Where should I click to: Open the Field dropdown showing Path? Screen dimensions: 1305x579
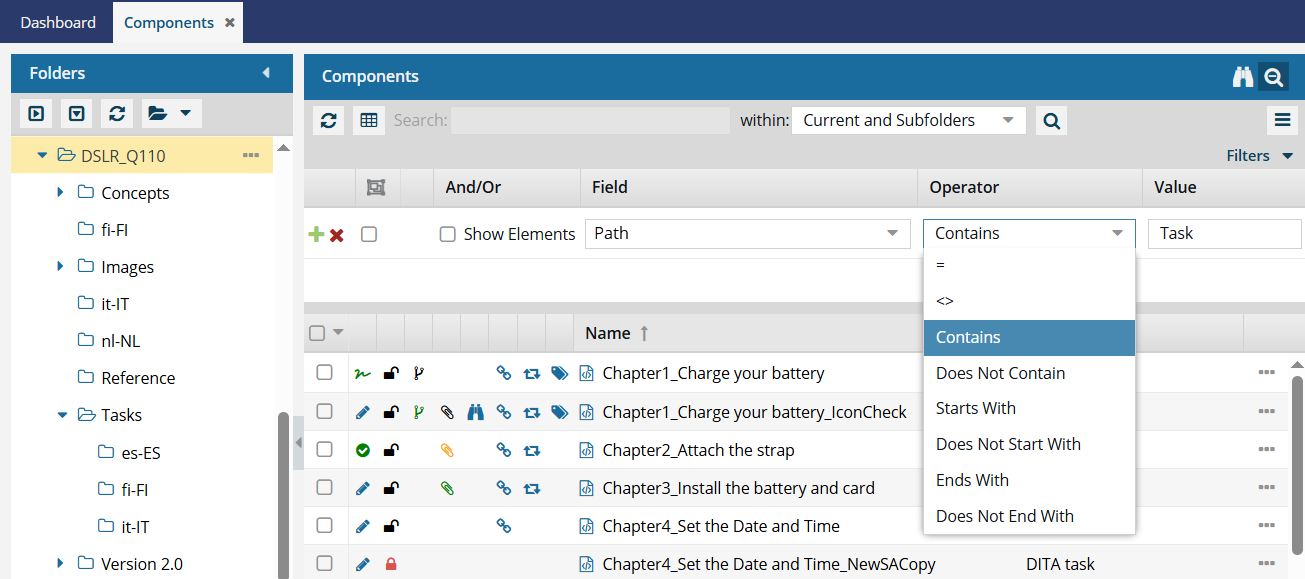(747, 233)
